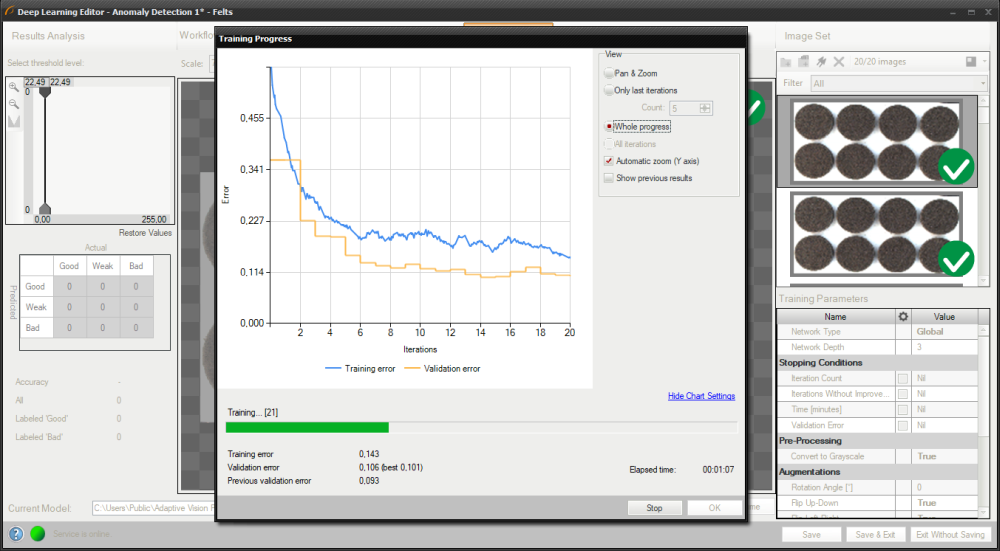This screenshot has width=1000, height=551.
Task: Click the add folder icon in Image Set
Action: (787, 62)
